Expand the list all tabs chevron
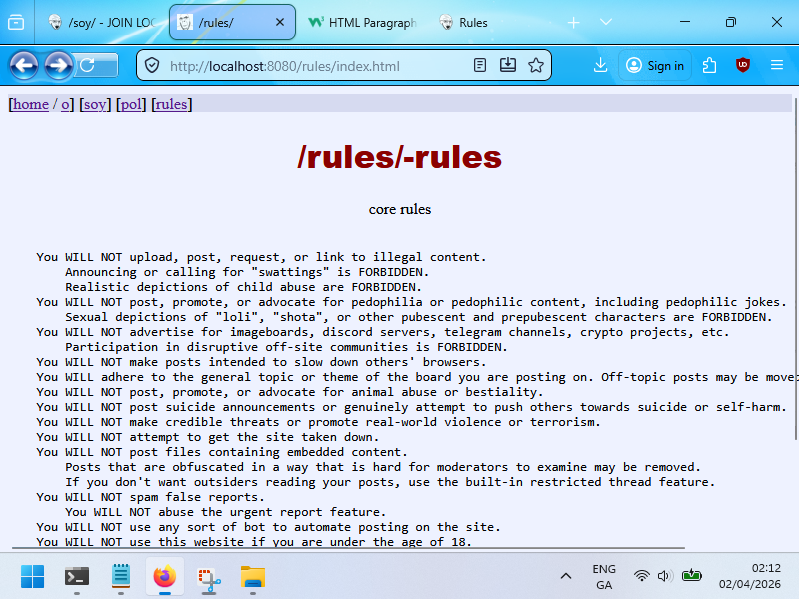Viewport: 799px width, 599px height. [606, 22]
